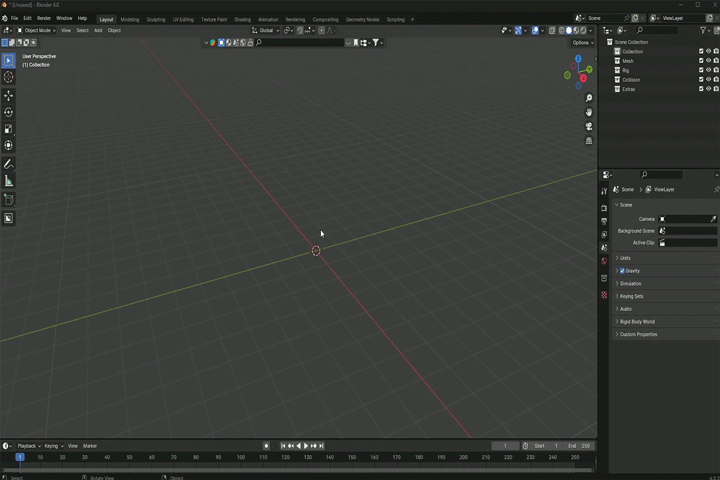Open the Object Mode dropdown

click(38, 30)
